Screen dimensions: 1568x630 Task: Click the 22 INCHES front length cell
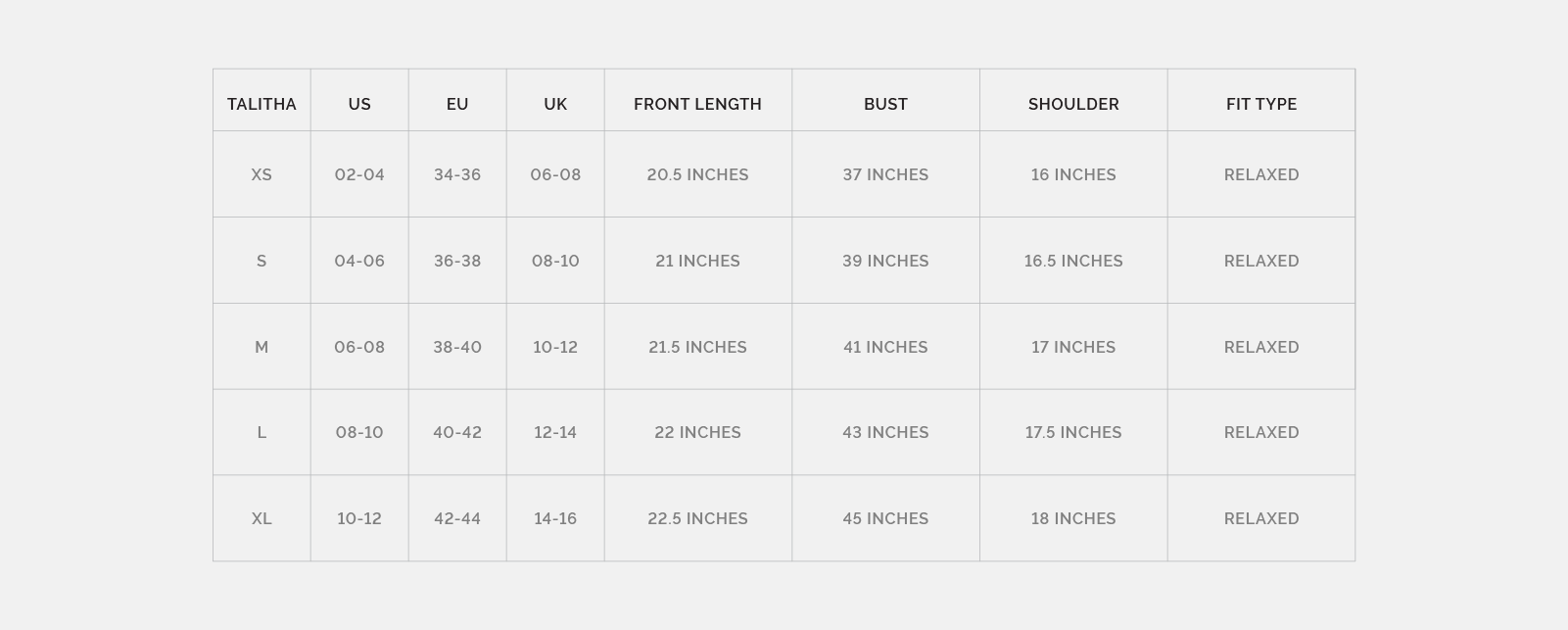697,432
